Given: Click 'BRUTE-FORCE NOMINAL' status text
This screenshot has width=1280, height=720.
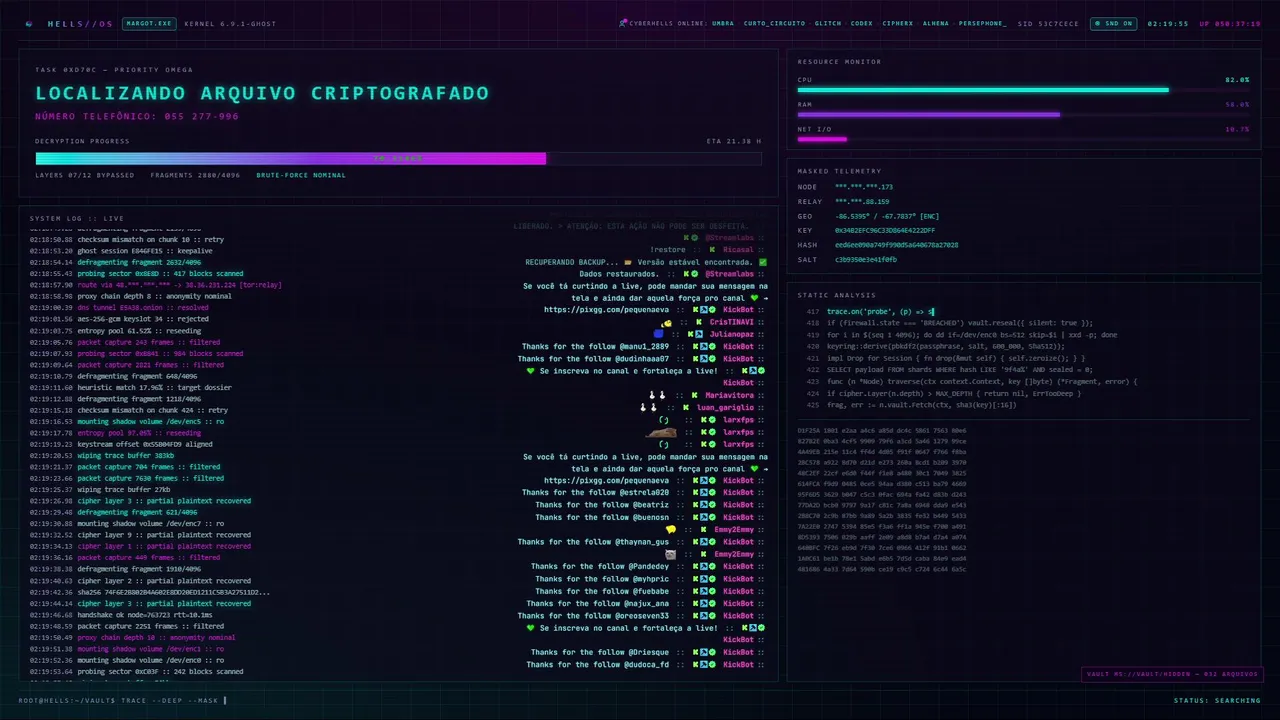Looking at the screenshot, I should tap(301, 175).
